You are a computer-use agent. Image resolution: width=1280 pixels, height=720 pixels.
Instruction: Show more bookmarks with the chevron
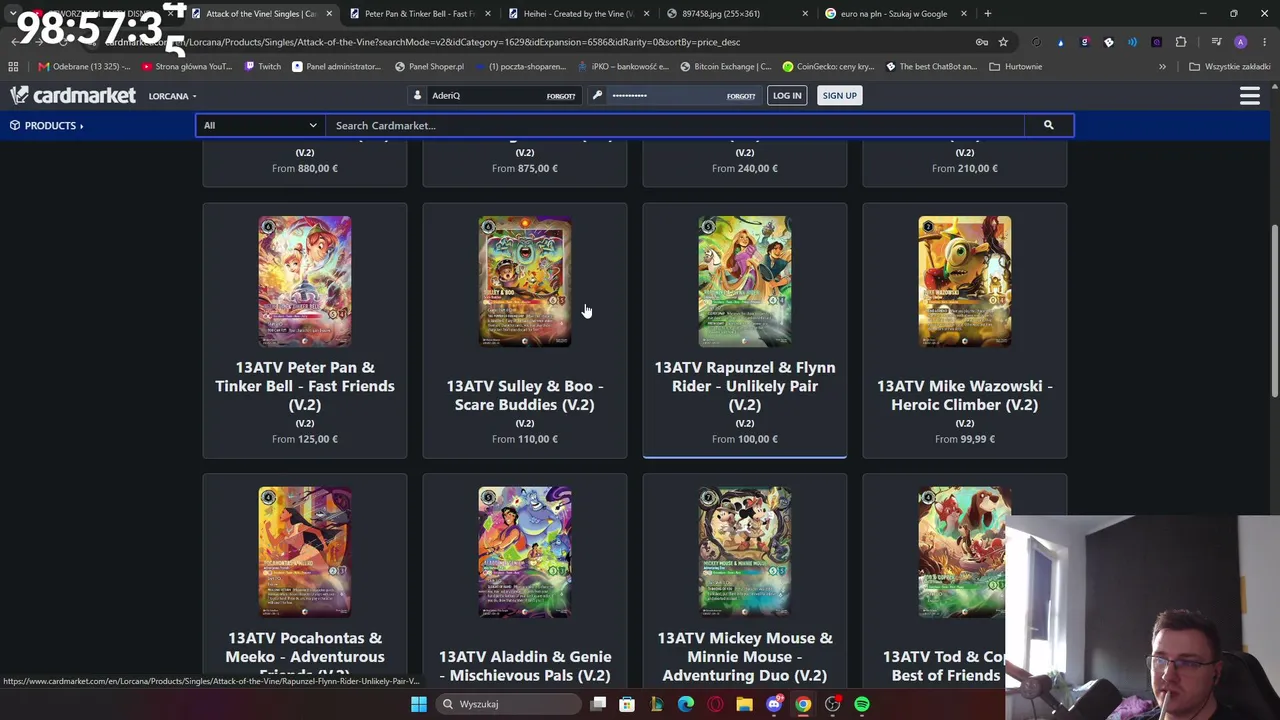(x=1162, y=67)
